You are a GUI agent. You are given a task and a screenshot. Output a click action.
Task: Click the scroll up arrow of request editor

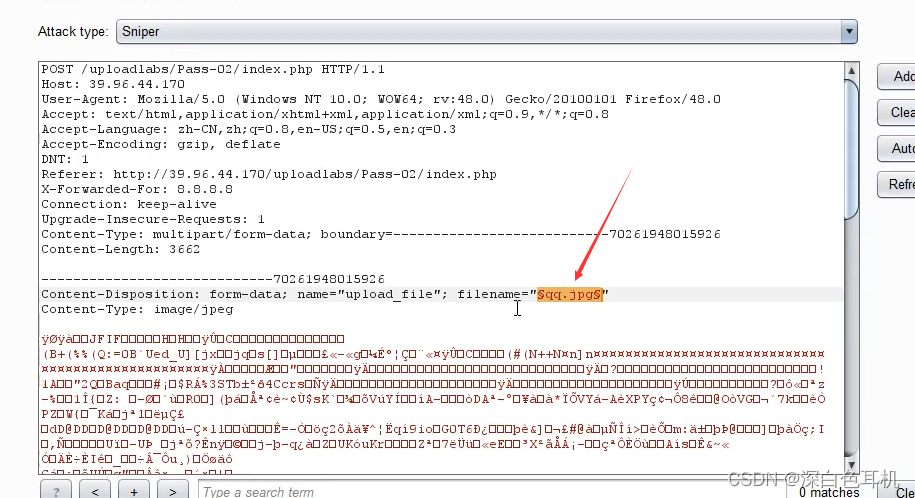(x=851, y=71)
